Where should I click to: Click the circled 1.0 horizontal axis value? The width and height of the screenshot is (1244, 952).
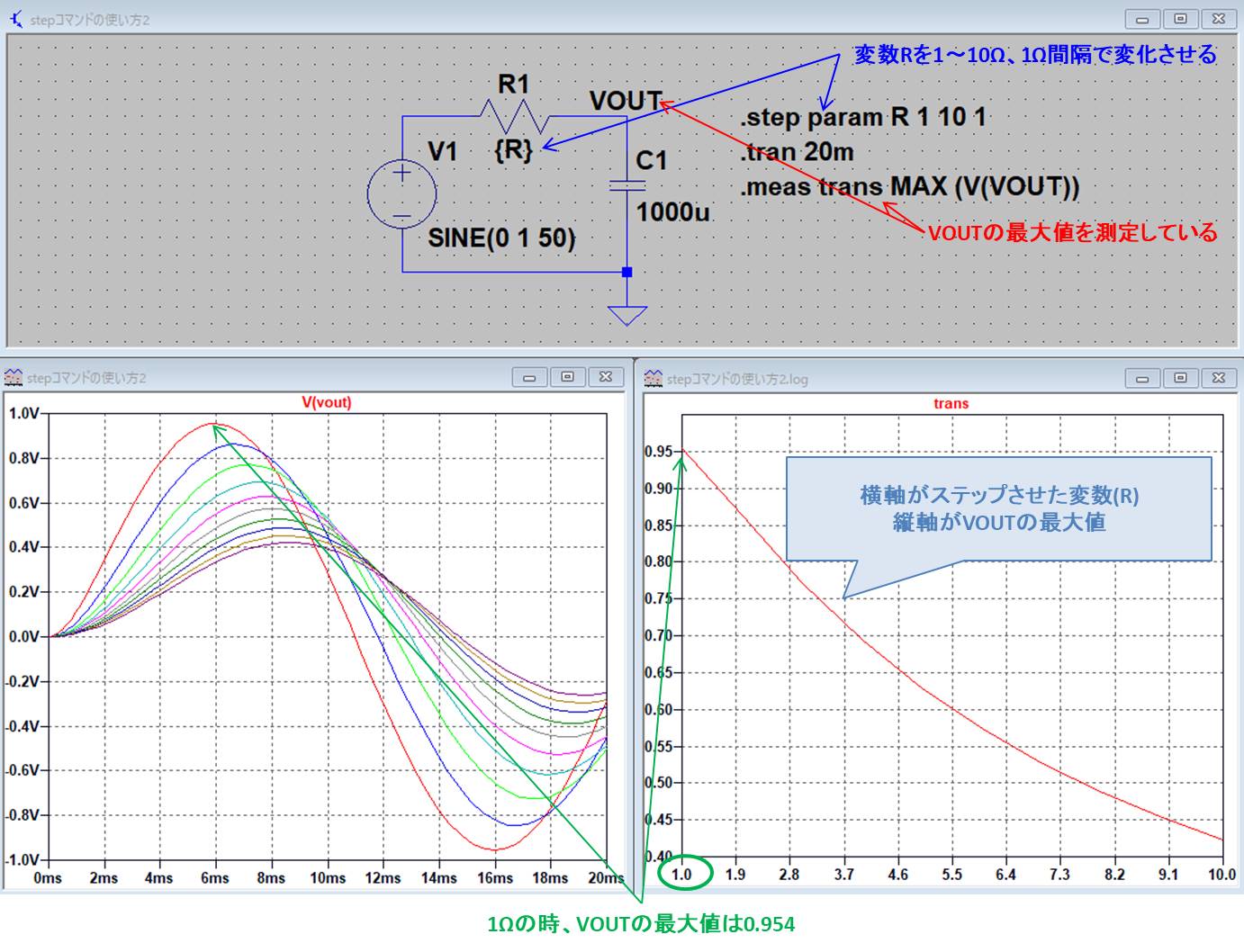(x=682, y=874)
